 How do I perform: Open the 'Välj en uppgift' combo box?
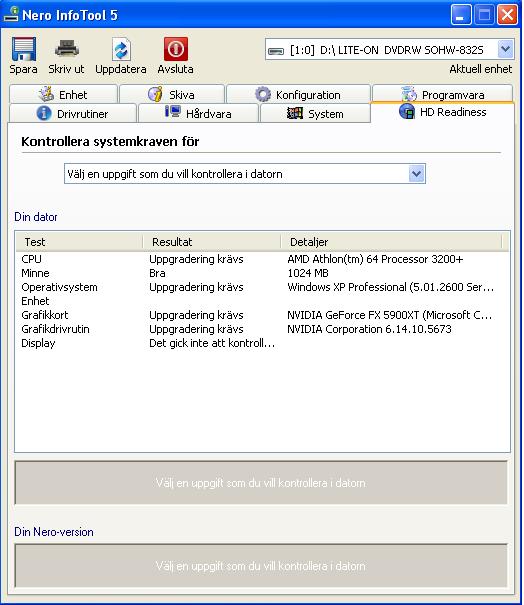coord(245,174)
